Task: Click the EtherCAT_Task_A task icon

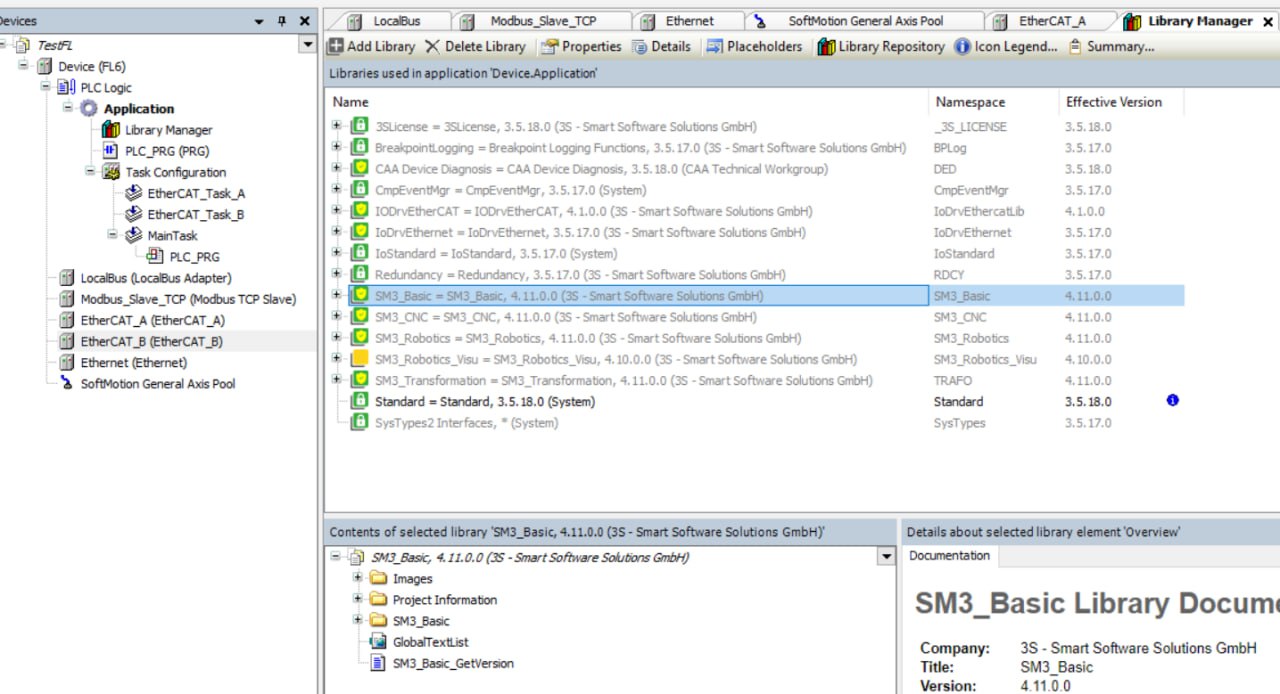Action: point(133,193)
